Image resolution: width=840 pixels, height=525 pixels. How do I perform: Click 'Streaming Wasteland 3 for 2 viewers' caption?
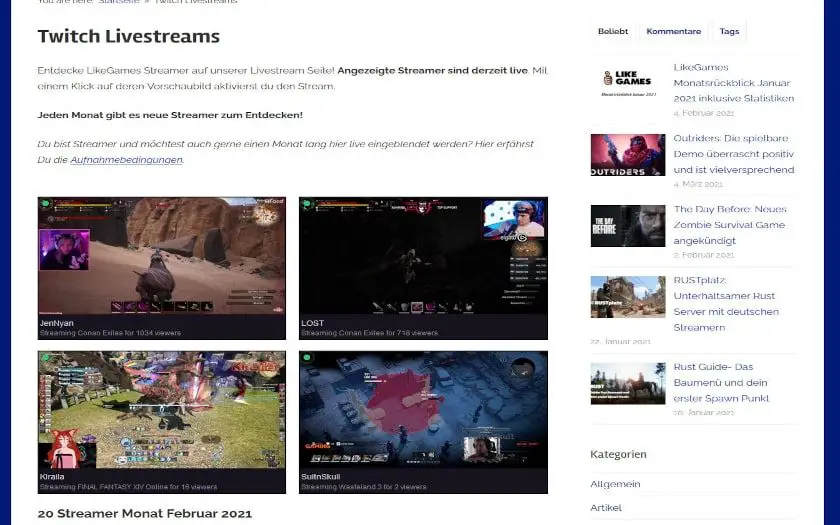(364, 487)
